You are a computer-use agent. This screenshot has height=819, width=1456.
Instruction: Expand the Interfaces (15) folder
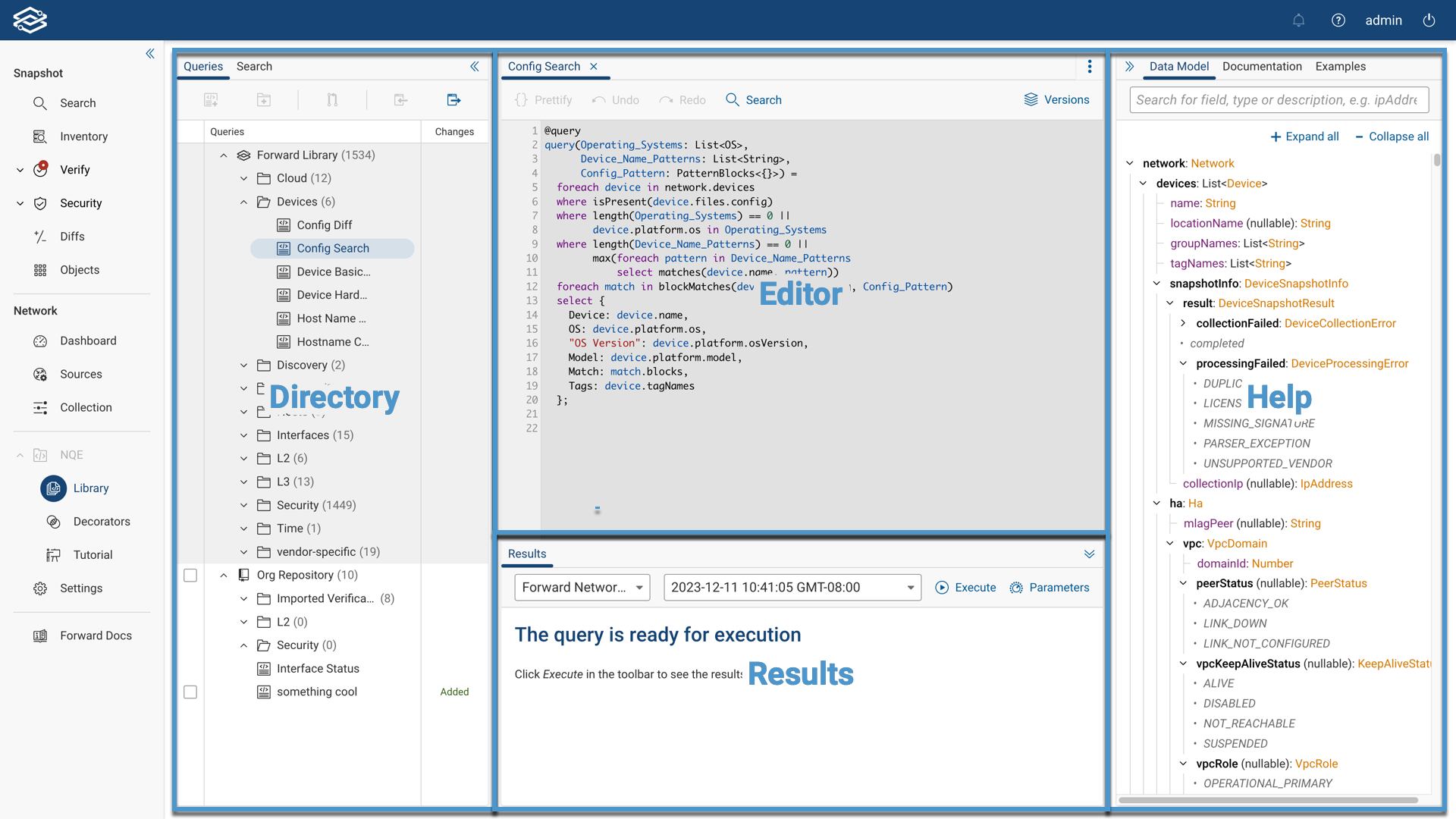(244, 435)
